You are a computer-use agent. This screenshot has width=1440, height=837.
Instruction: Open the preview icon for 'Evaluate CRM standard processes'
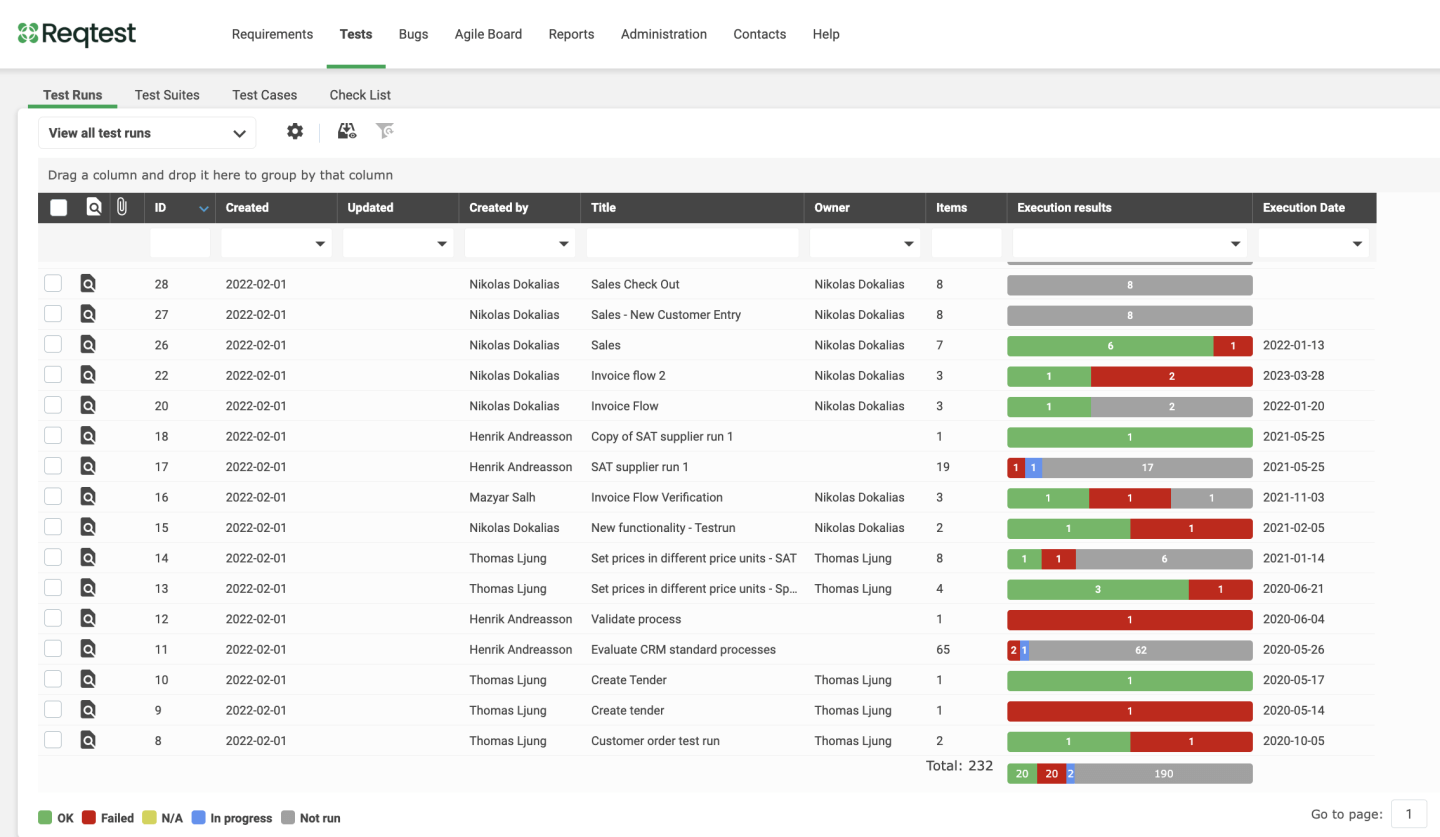[x=89, y=649]
